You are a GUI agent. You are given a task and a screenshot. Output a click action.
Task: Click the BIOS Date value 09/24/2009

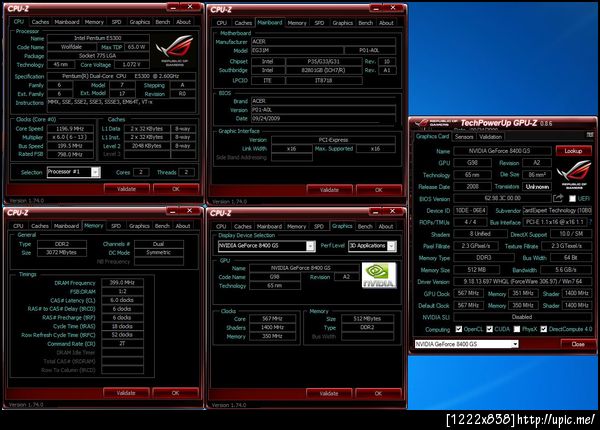tap(323, 119)
